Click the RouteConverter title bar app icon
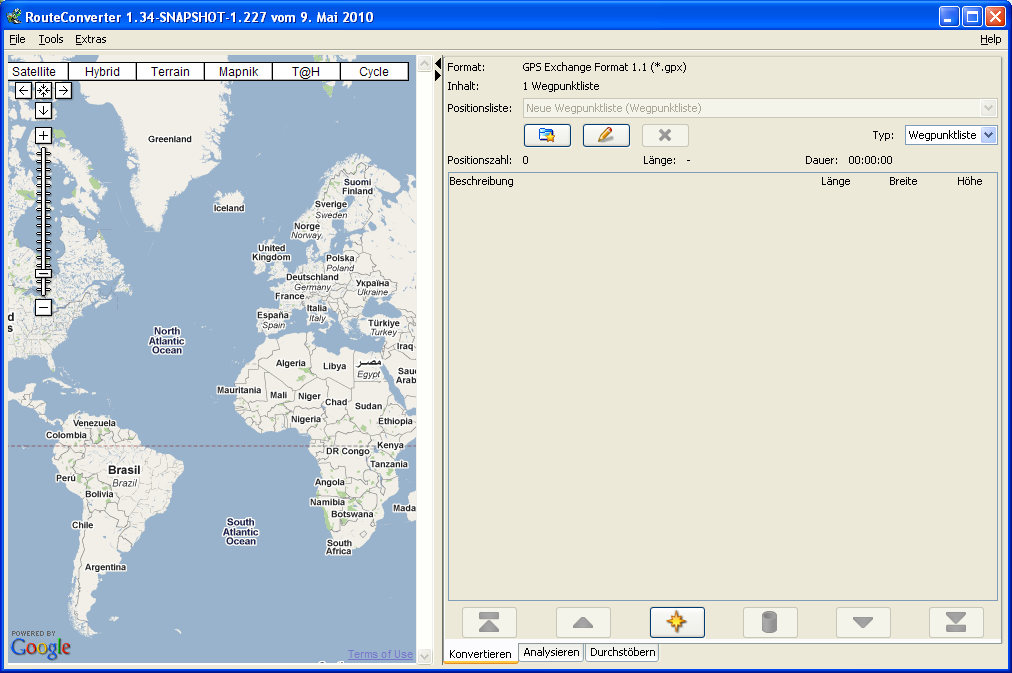The width and height of the screenshot is (1012, 673). pyautogui.click(x=14, y=16)
